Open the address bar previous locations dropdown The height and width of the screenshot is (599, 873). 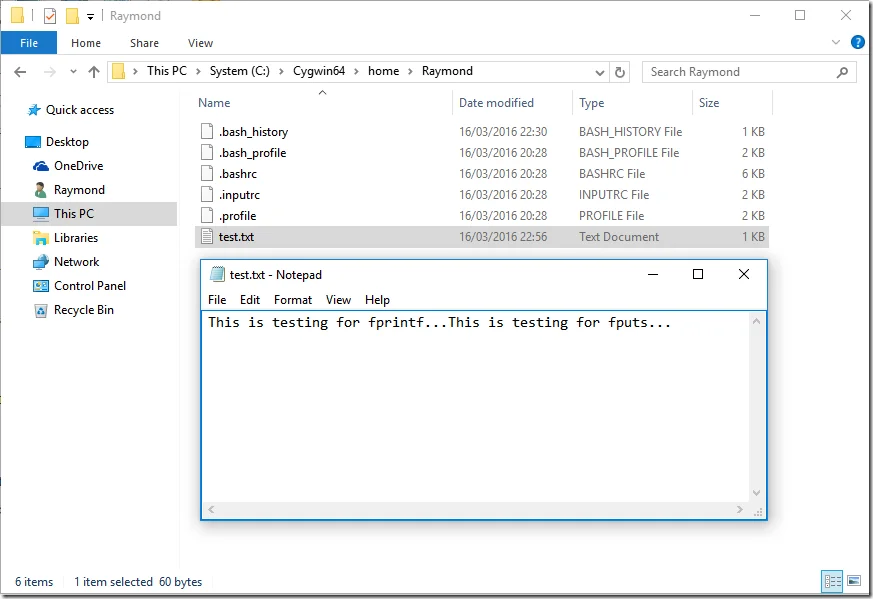click(598, 71)
